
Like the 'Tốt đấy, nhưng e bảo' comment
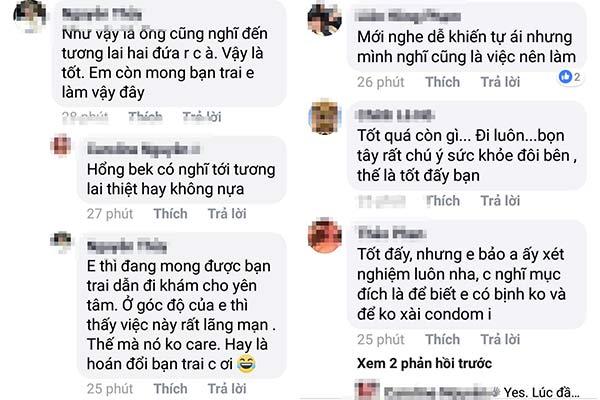tap(443, 339)
